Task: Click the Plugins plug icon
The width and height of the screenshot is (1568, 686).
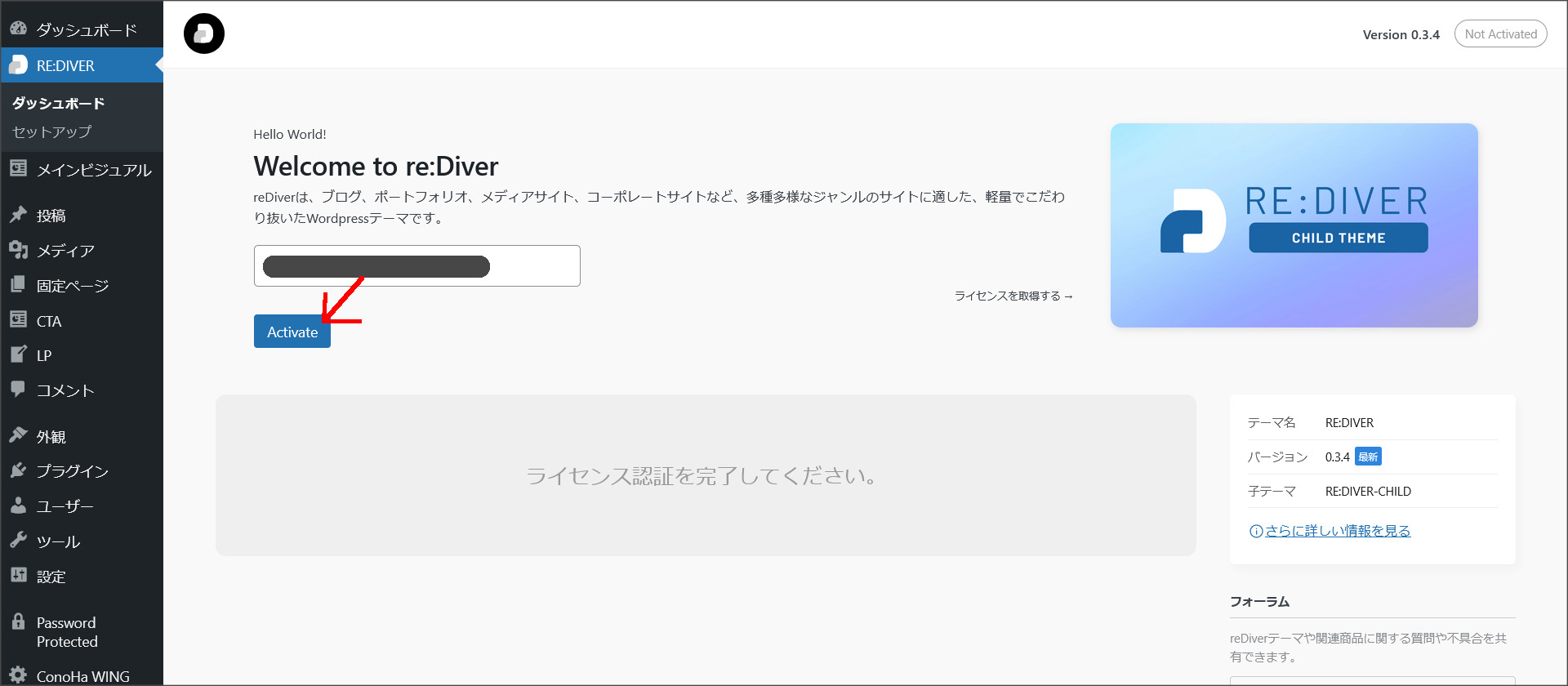Action: point(18,470)
